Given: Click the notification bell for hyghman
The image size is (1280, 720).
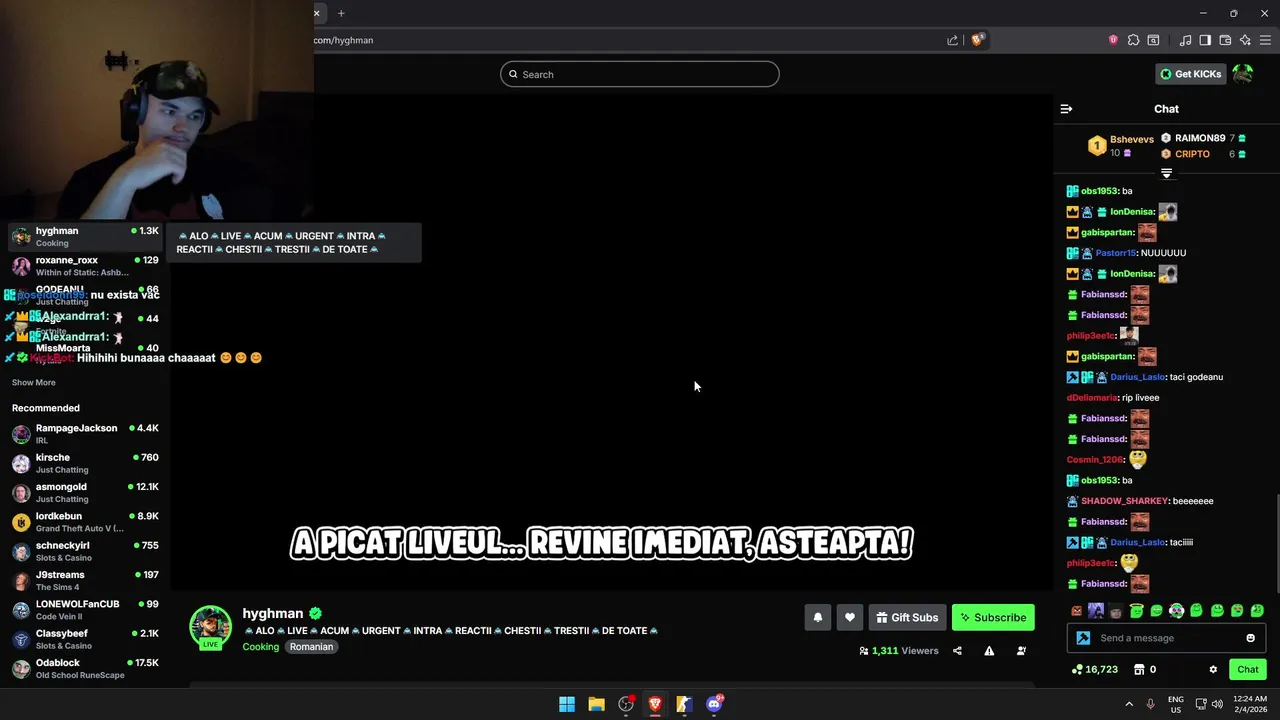Looking at the screenshot, I should pos(817,618).
